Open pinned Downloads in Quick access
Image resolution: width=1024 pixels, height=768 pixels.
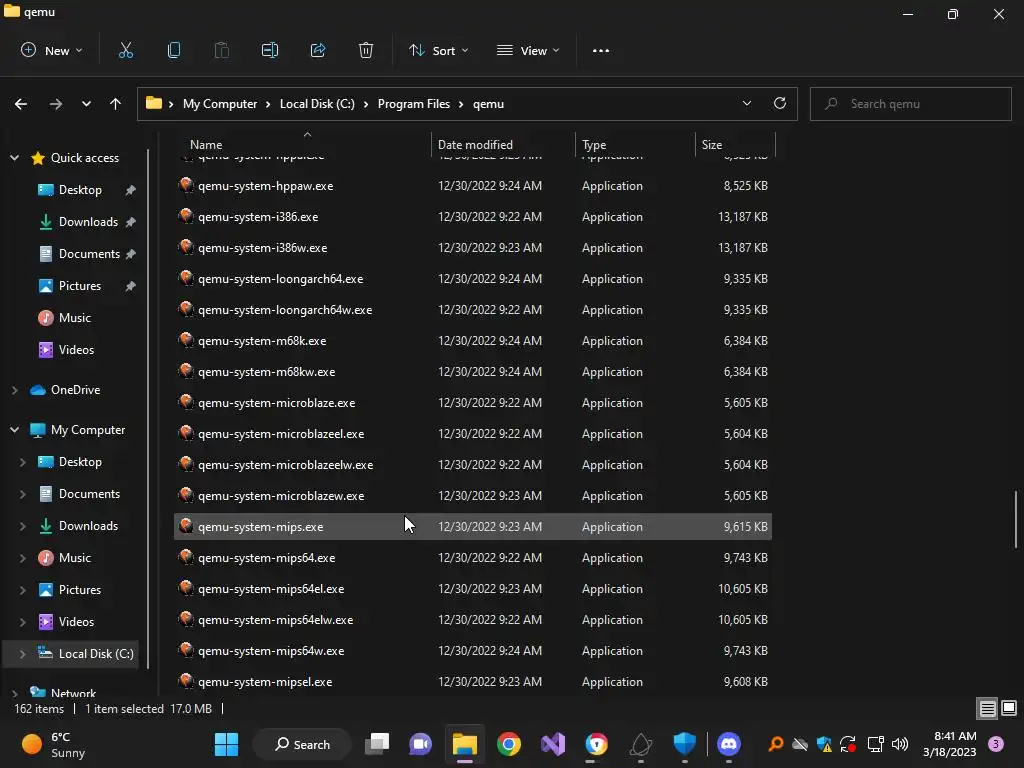pos(88,222)
